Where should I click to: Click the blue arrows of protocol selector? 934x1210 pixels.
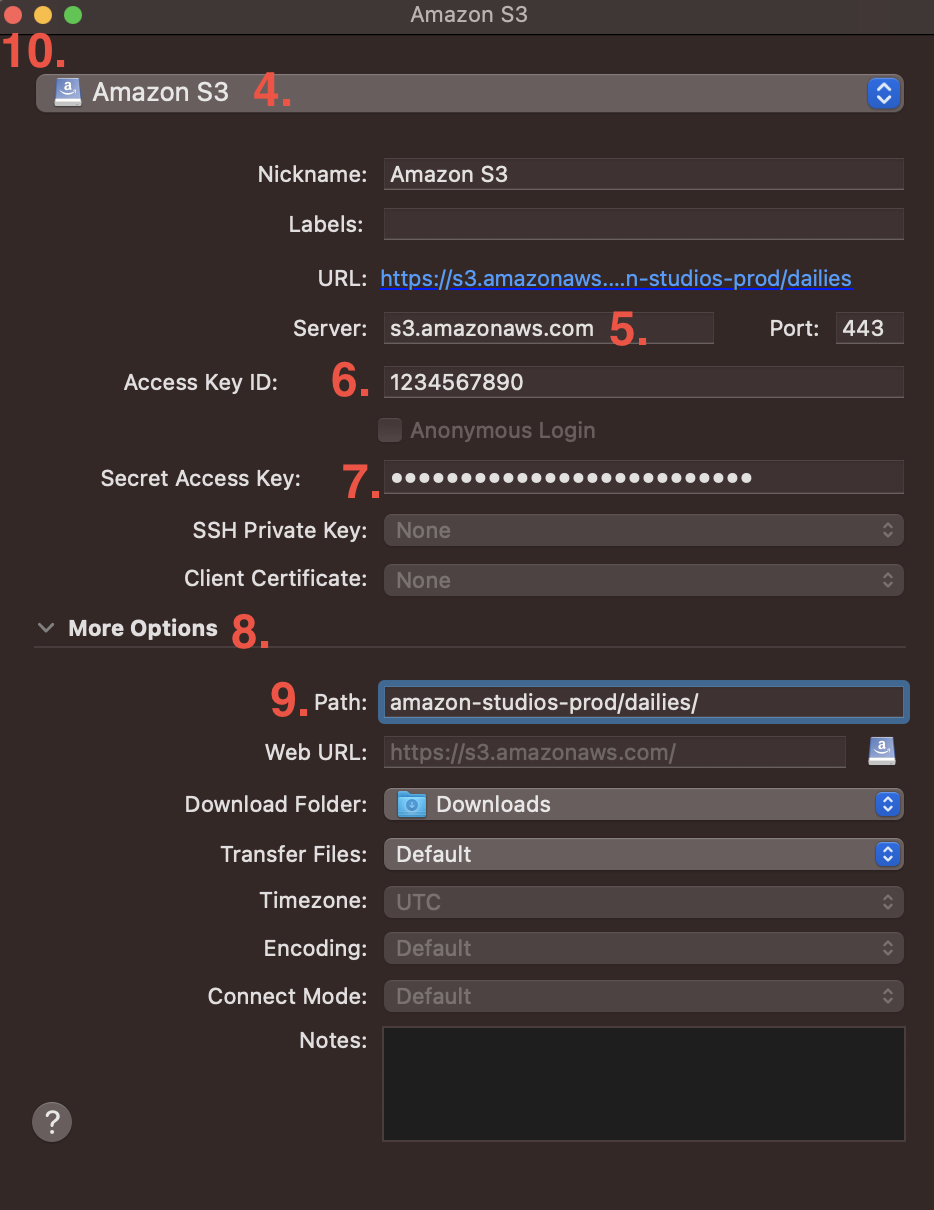coord(883,93)
